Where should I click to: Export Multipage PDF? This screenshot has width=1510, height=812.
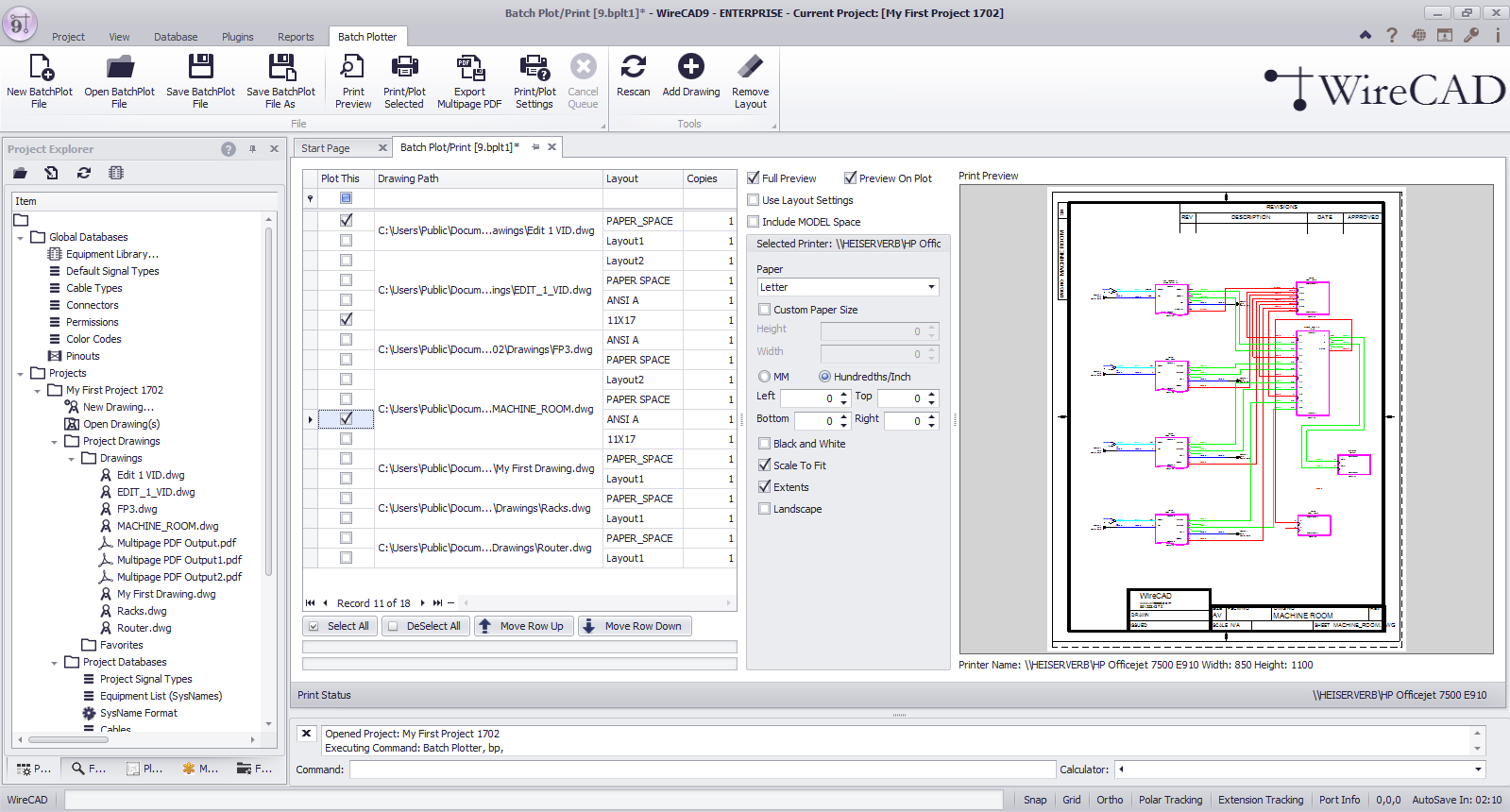[469, 80]
